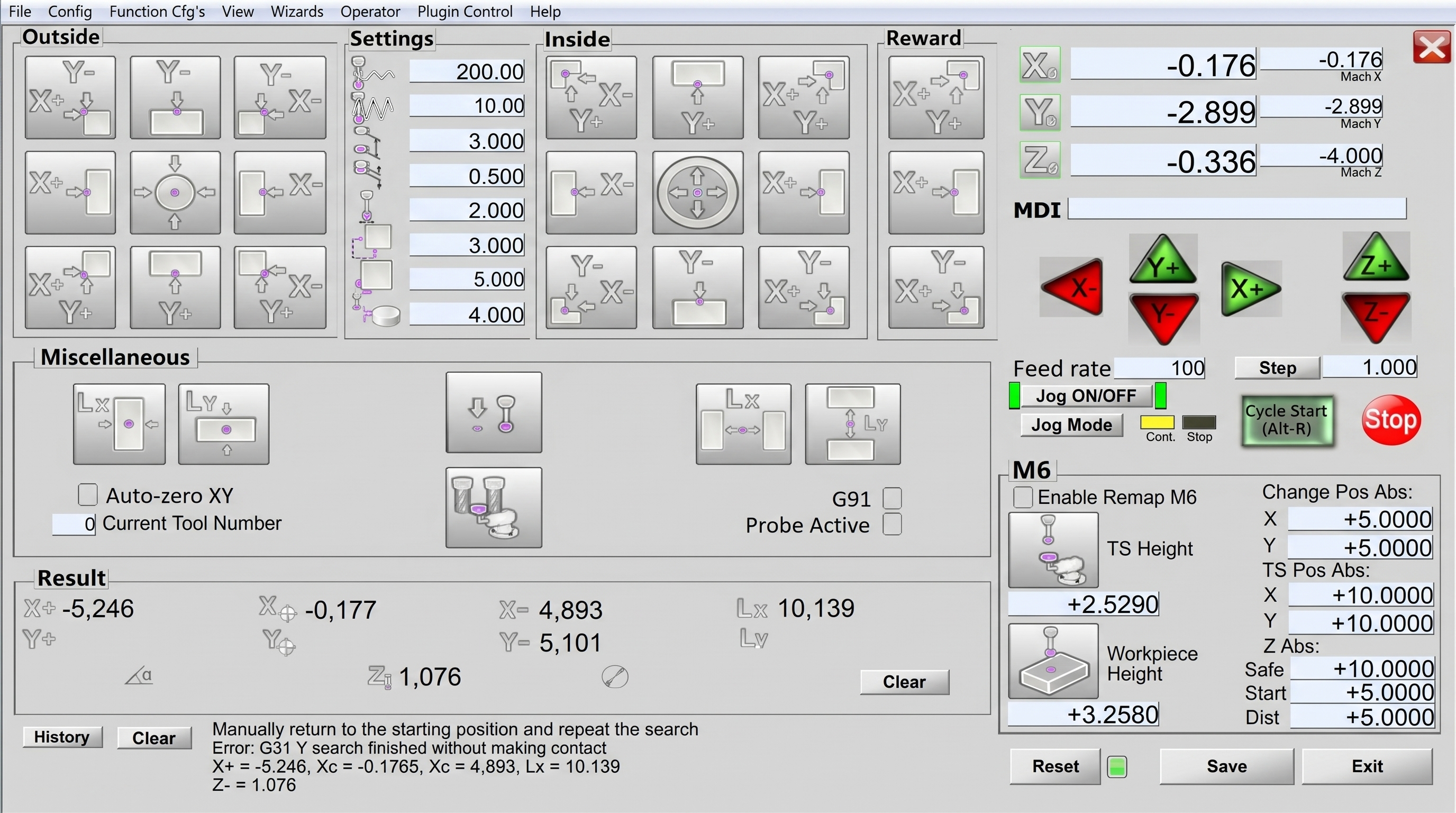The image size is (1456, 813).
Task: Probe Reward X+ Y+ corner
Action: tap(936, 97)
